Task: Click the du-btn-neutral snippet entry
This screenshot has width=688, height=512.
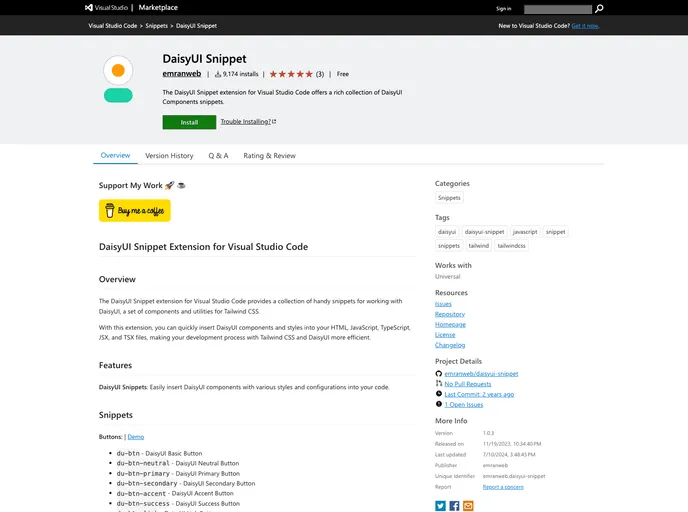Action: 178,463
